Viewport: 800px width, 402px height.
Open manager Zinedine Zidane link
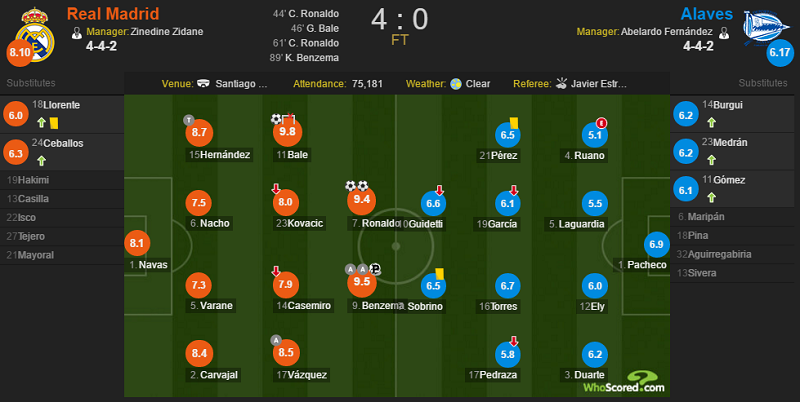click(x=167, y=32)
